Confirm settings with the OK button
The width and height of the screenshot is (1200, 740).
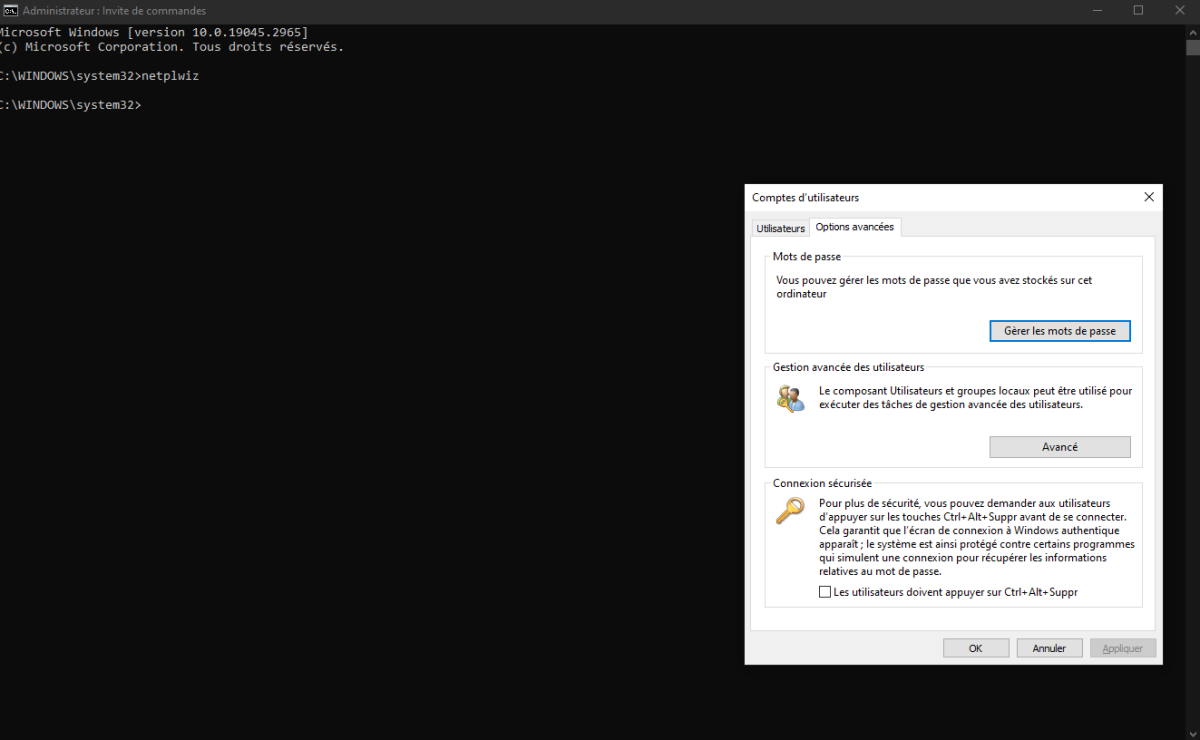point(975,647)
